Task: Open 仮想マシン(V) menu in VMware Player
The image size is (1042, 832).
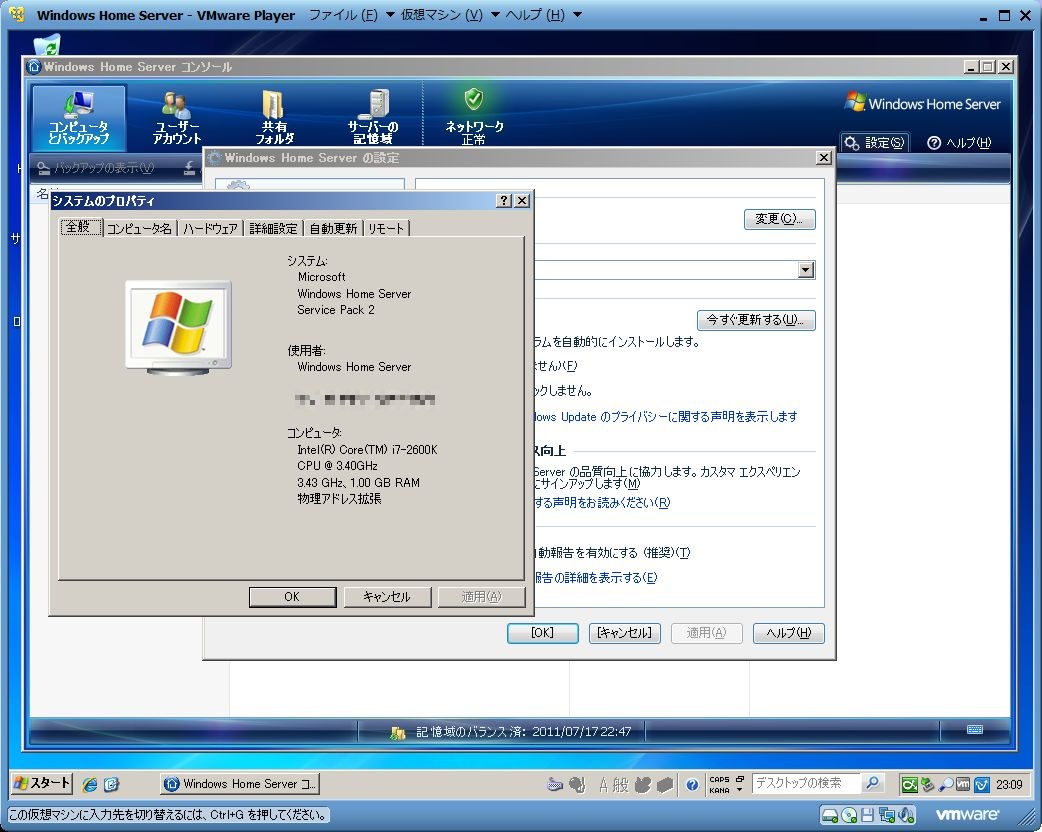Action: click(441, 15)
